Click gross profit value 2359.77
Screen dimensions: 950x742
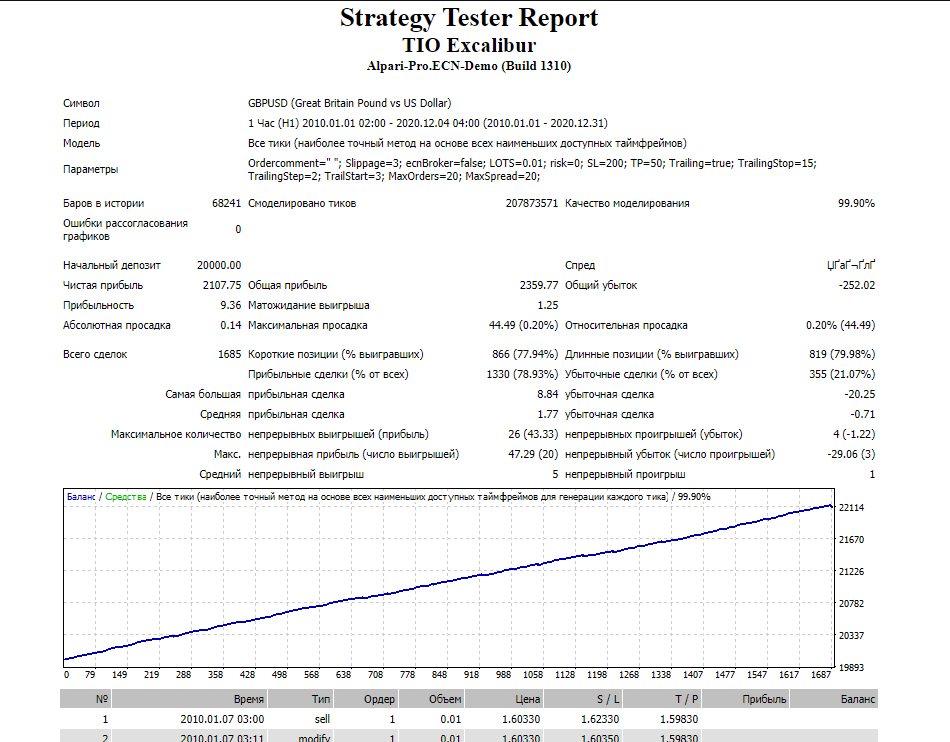coord(539,285)
